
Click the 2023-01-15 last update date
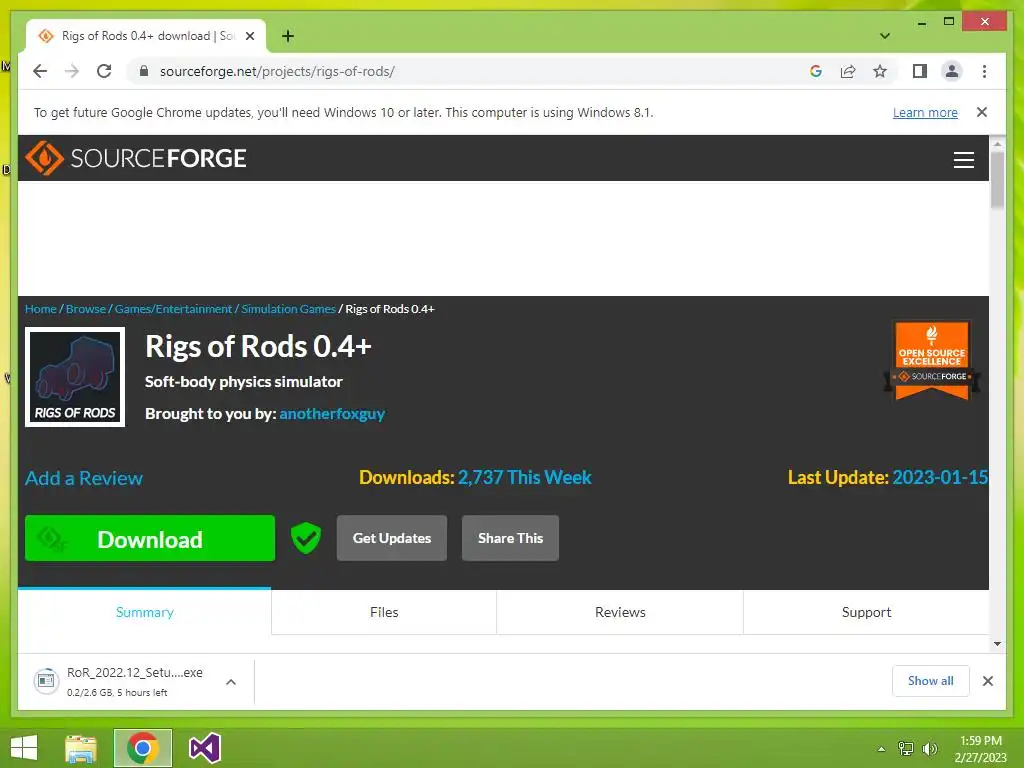click(x=940, y=477)
